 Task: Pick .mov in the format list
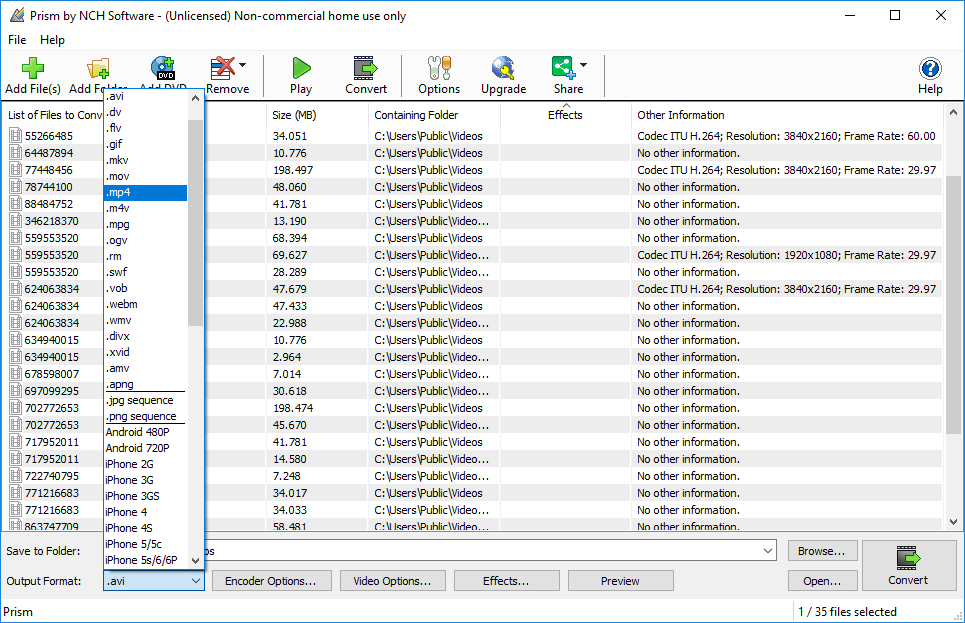point(145,176)
